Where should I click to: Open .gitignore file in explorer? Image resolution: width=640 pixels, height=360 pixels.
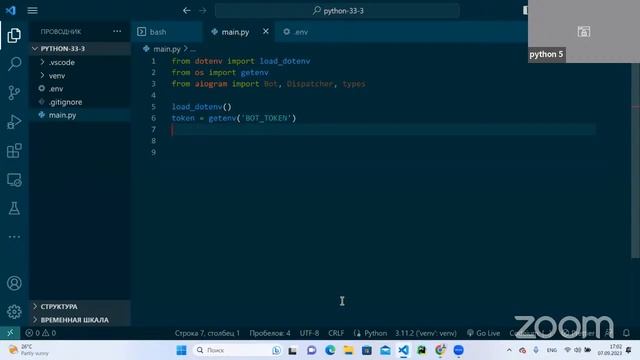[x=80, y=102]
